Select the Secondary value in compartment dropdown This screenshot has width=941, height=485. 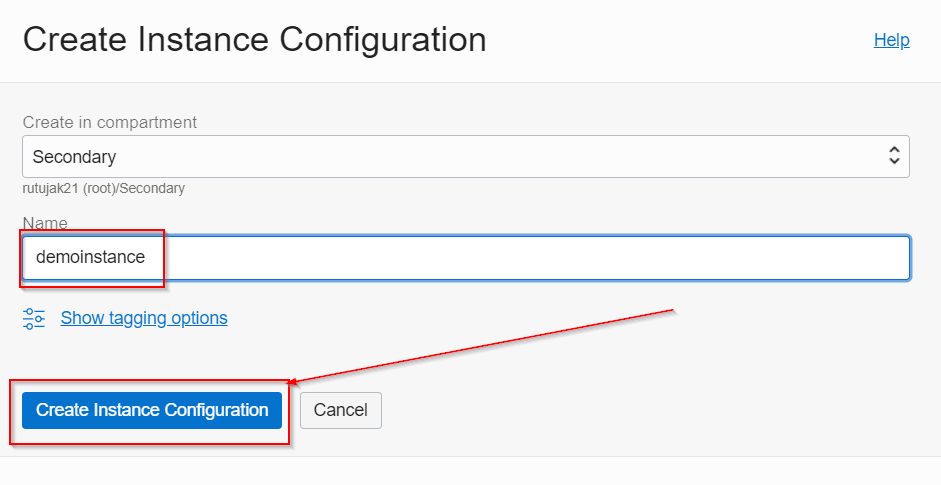tap(74, 157)
